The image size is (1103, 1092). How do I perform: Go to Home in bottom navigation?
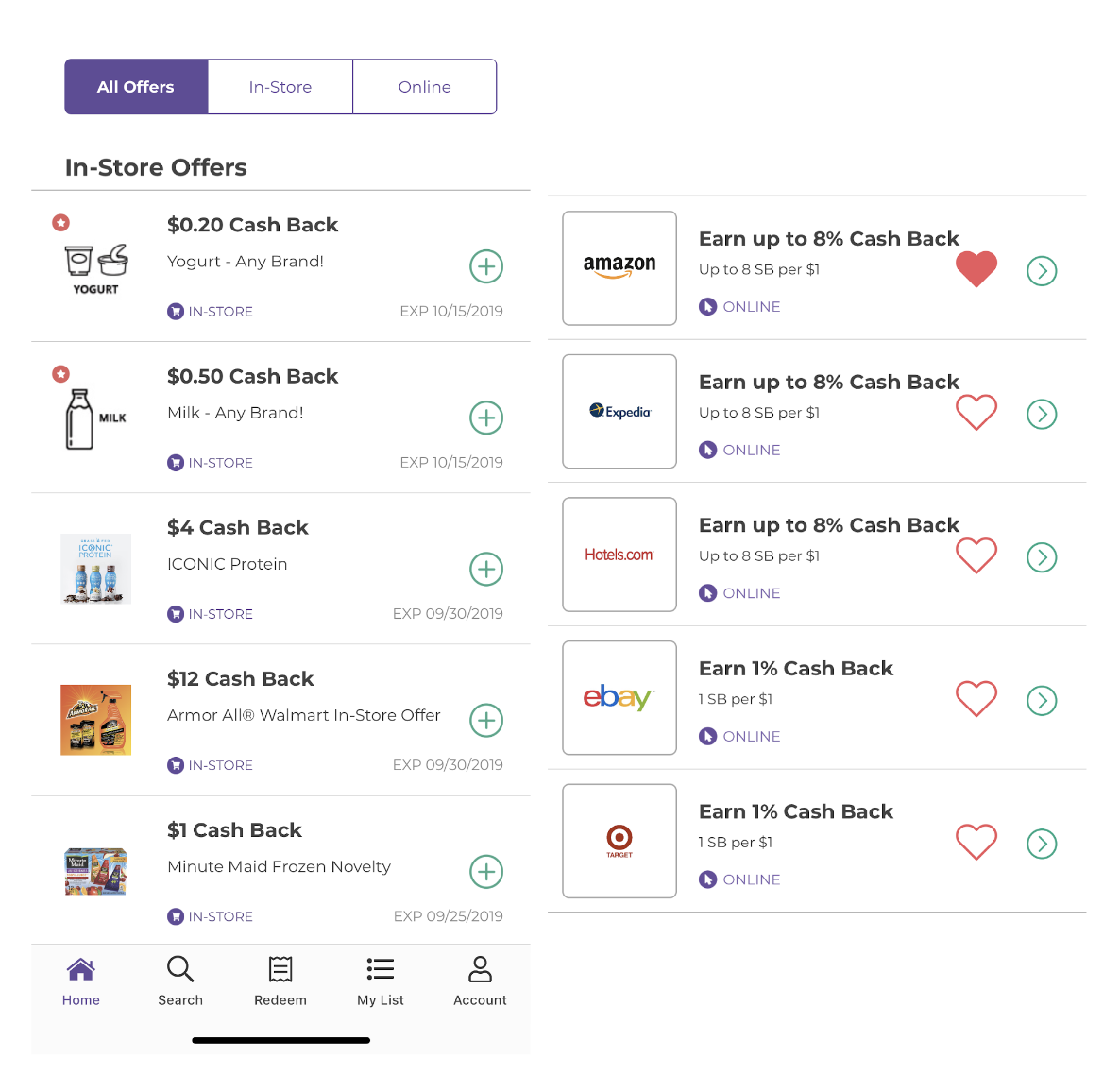(81, 981)
